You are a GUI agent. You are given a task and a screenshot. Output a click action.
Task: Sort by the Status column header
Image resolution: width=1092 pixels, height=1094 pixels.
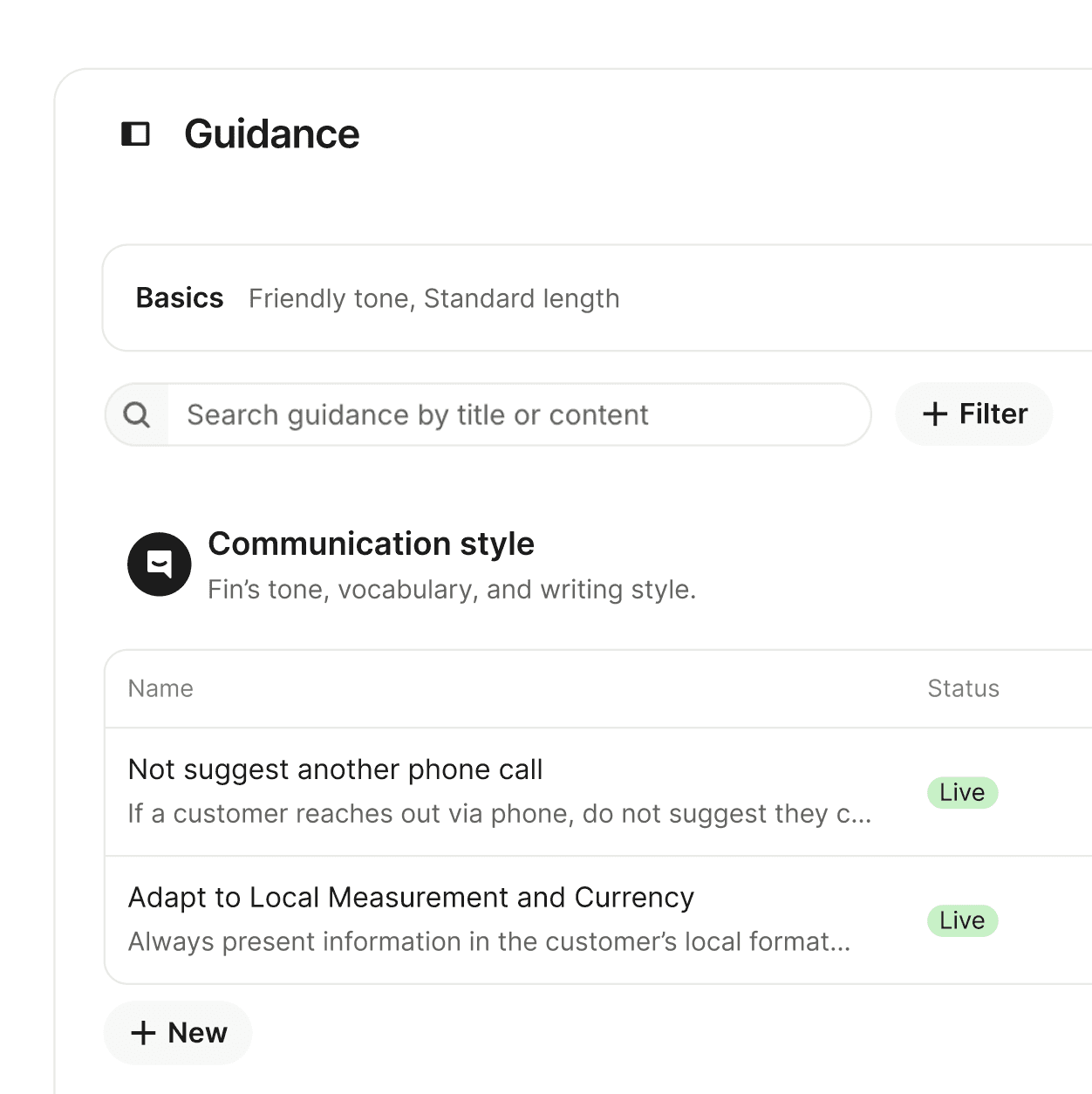click(963, 688)
